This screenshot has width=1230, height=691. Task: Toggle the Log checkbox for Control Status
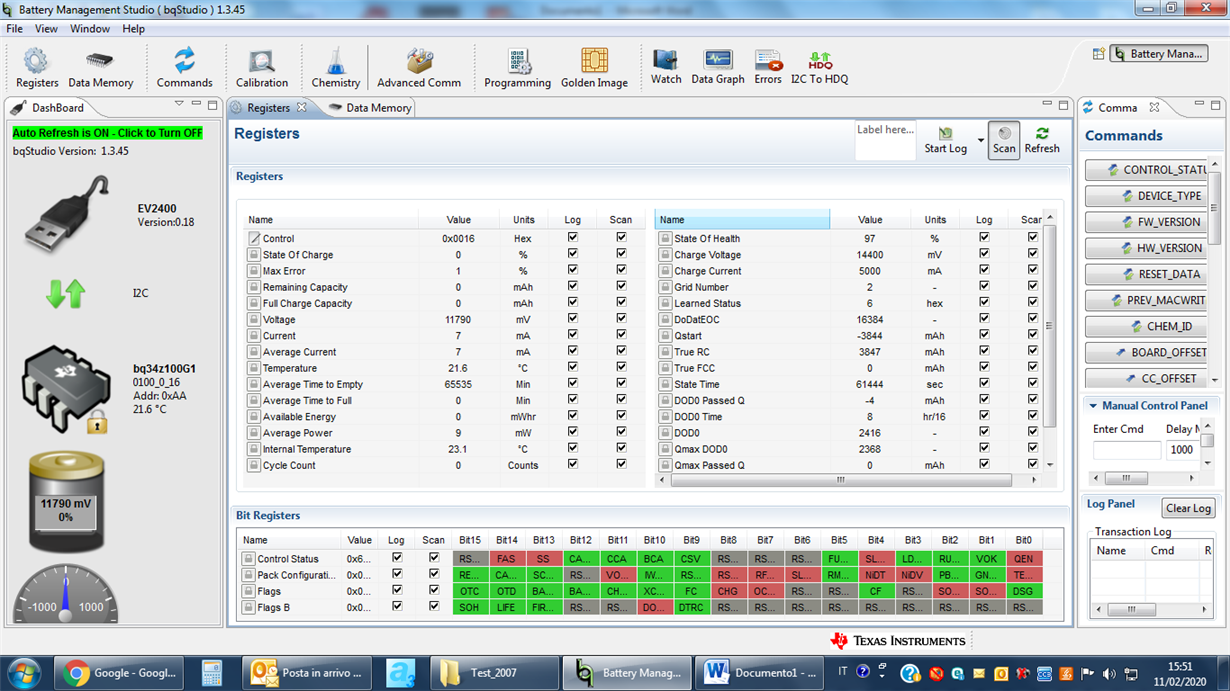[x=397, y=558]
